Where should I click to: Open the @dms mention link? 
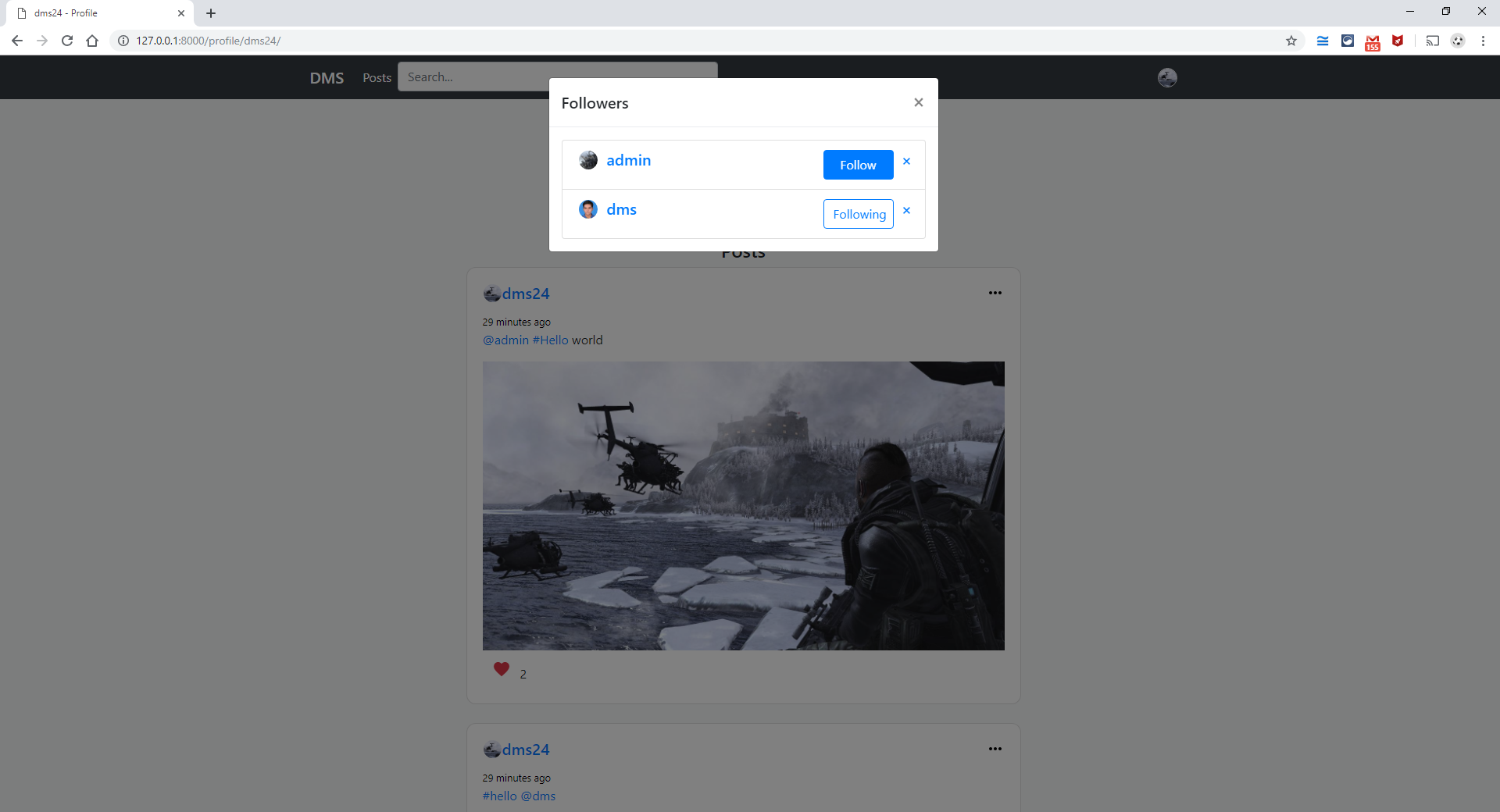click(x=538, y=796)
